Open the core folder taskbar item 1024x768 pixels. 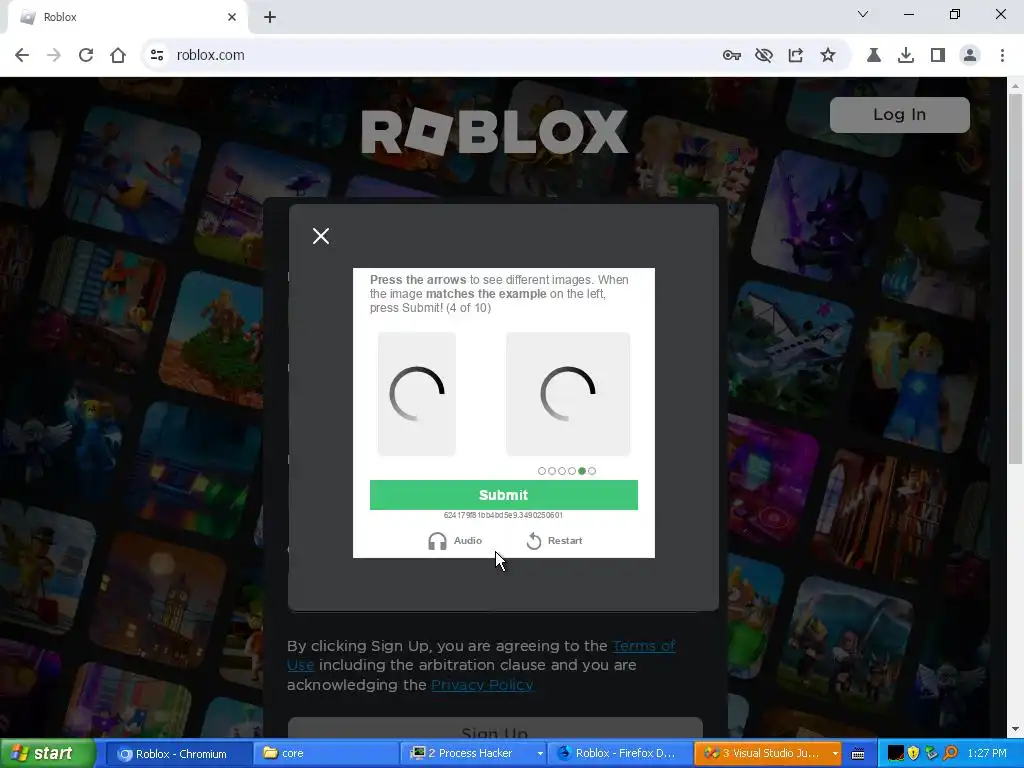(x=326, y=754)
